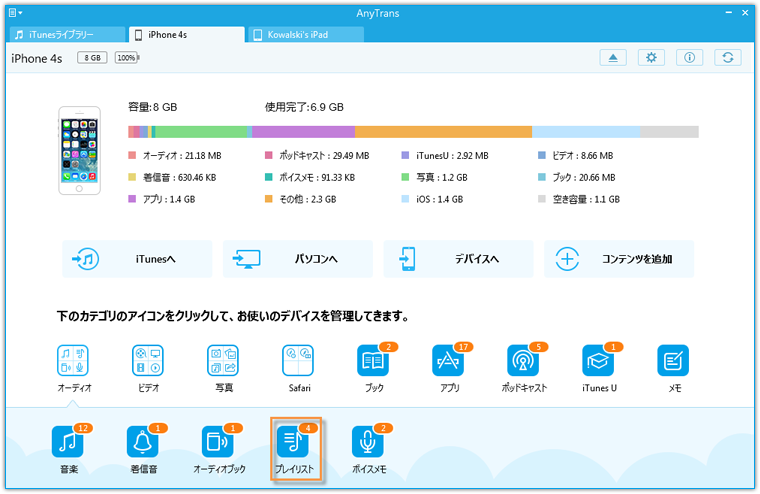Click the ビデオ: 8.66 MB legend entry
The width and height of the screenshot is (760, 494).
click(x=576, y=156)
